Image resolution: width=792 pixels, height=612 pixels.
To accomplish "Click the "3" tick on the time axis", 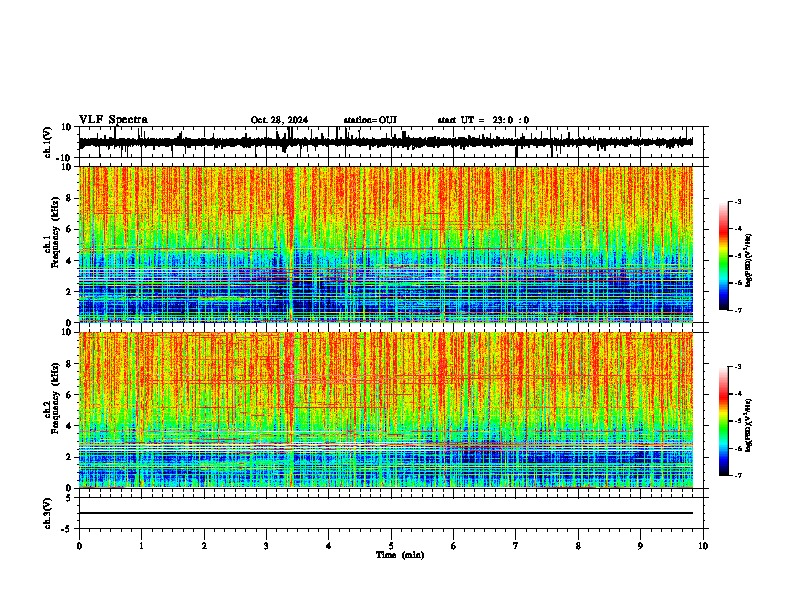I will click(266, 546).
